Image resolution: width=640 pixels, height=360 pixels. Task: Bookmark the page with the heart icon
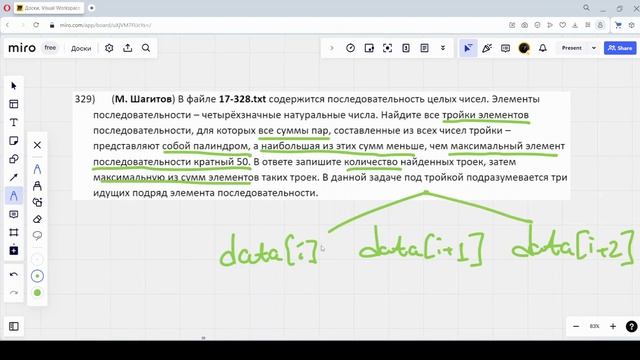tap(562, 25)
